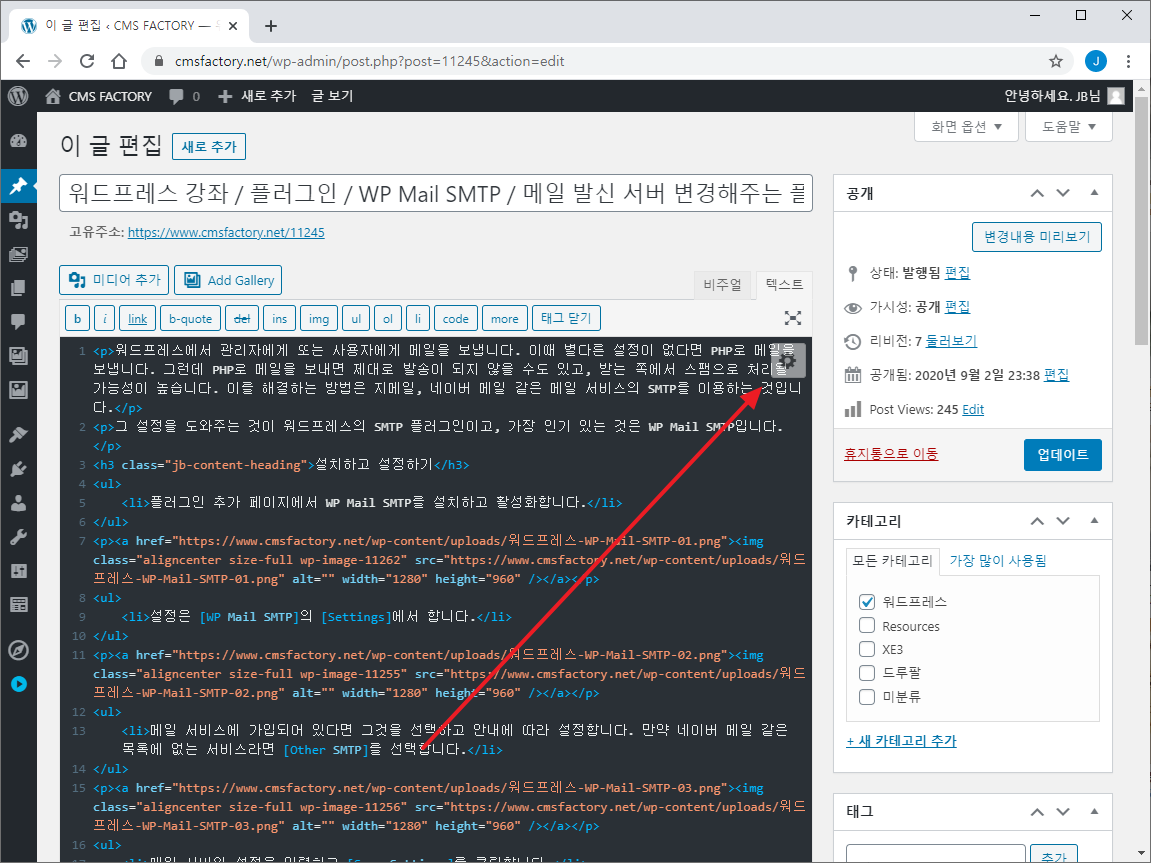The width and height of the screenshot is (1151, 863).
Task: Check the 미분류 category
Action: tap(867, 696)
